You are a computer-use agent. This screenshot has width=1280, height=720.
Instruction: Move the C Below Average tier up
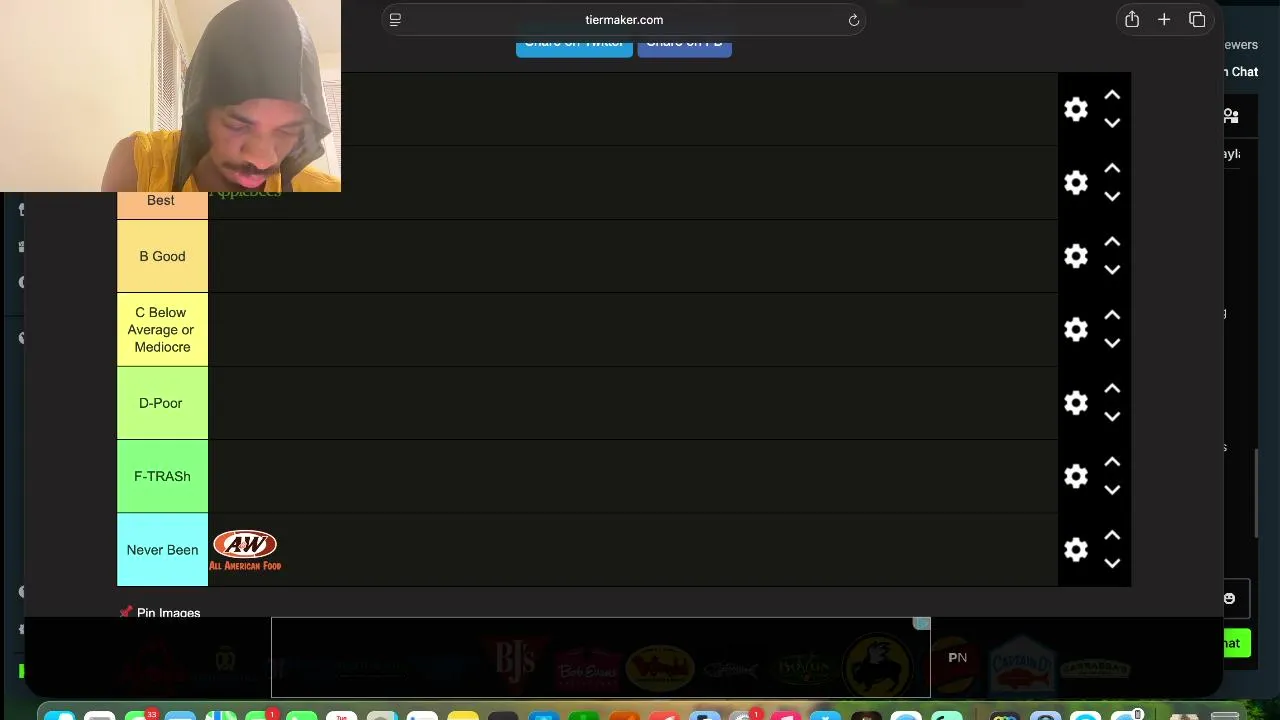[x=1112, y=315]
